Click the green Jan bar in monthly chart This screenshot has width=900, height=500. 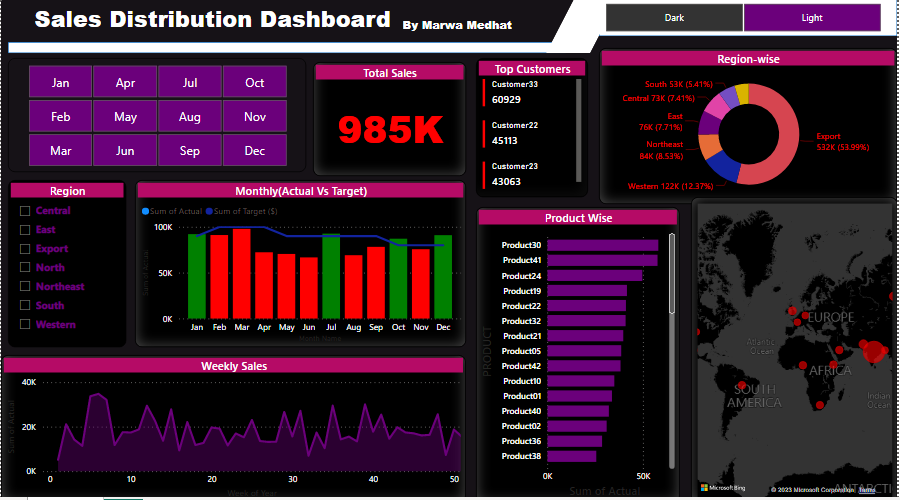click(x=197, y=276)
